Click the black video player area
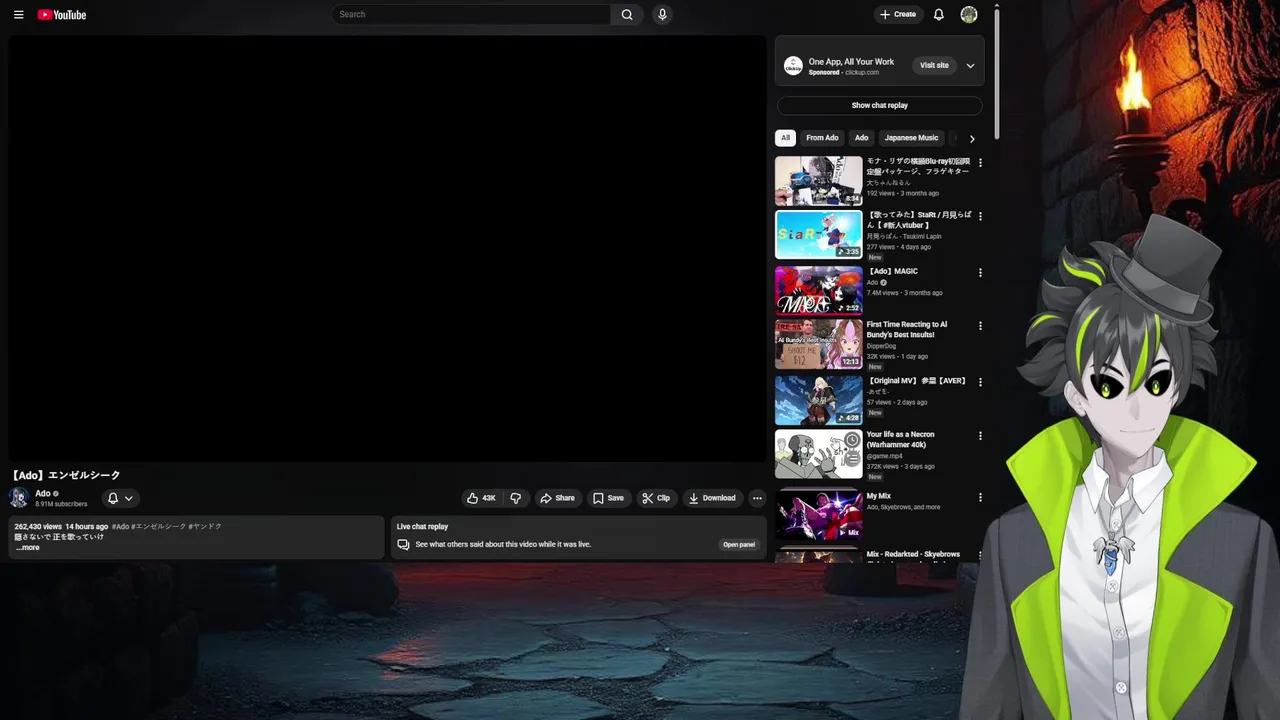 point(387,249)
